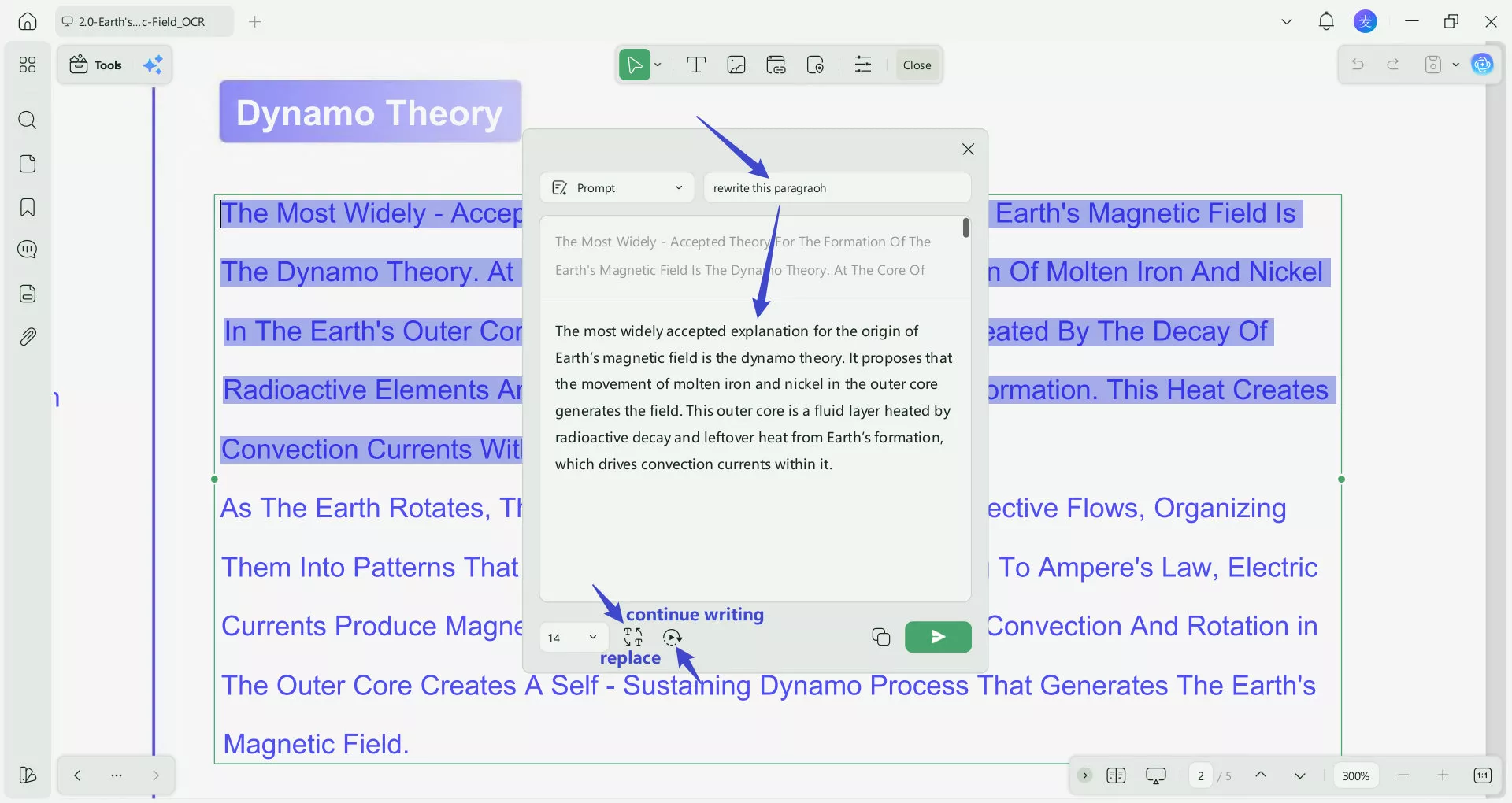Open the Image insertion tool
Screen dimensions: 1512x803
tap(736, 65)
